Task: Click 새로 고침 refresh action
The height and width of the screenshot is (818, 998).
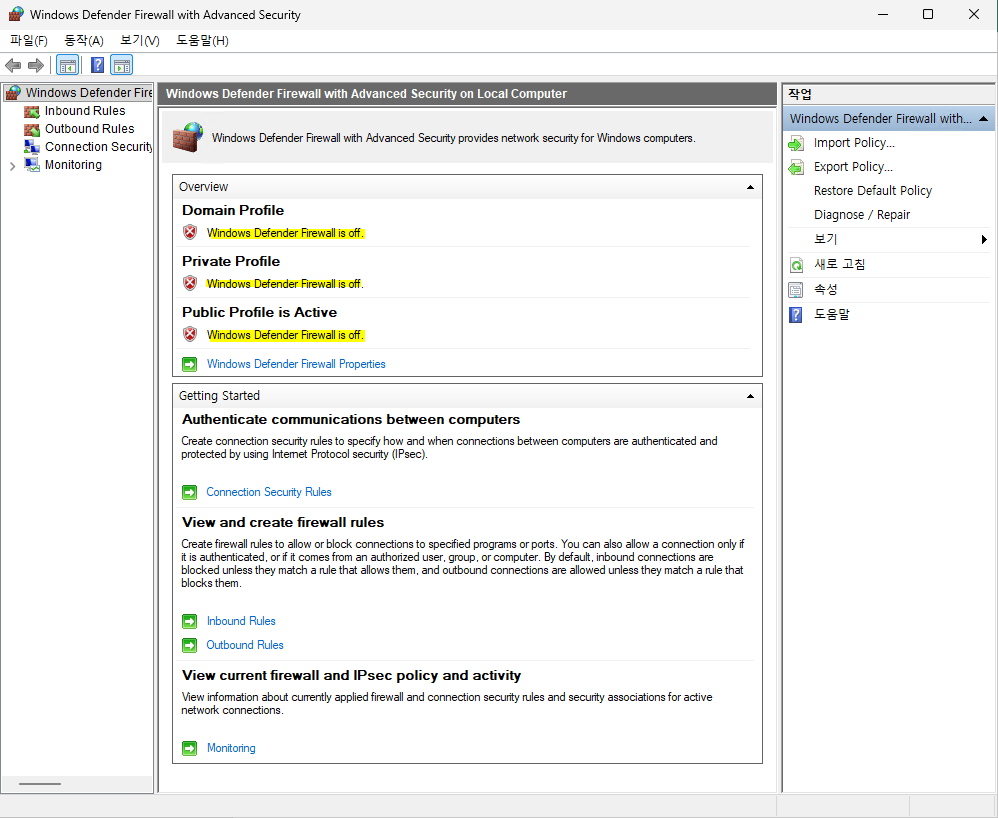Action: click(840, 264)
